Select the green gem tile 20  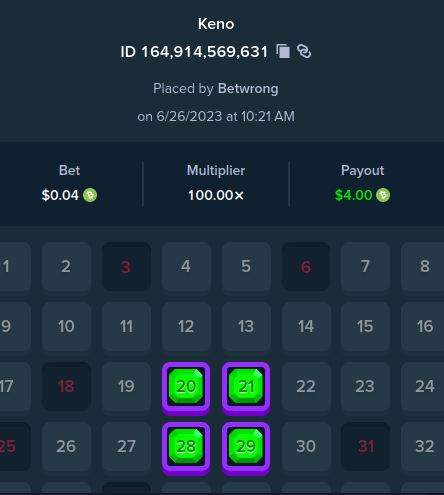click(186, 388)
